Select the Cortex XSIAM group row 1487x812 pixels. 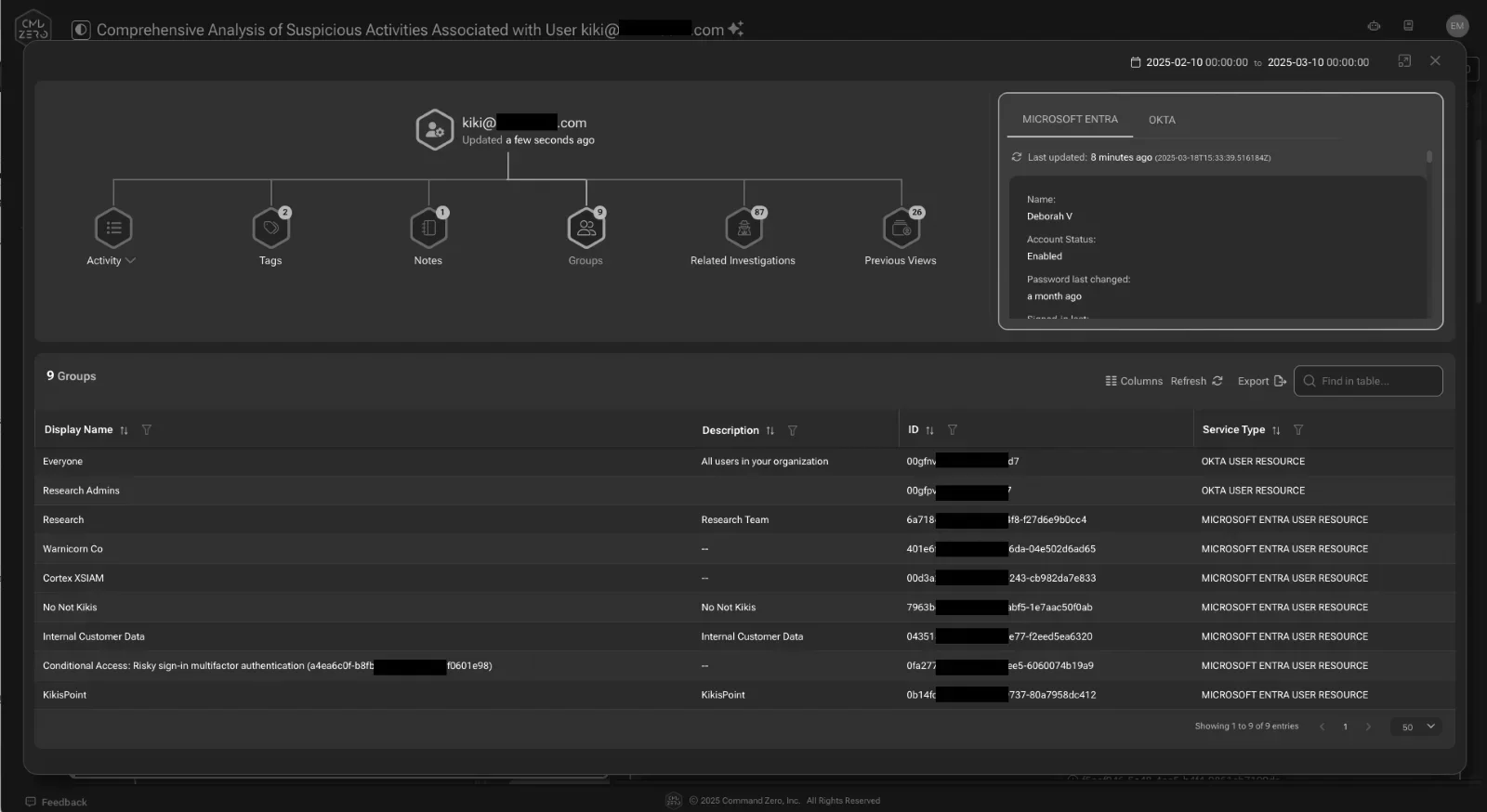(x=744, y=578)
